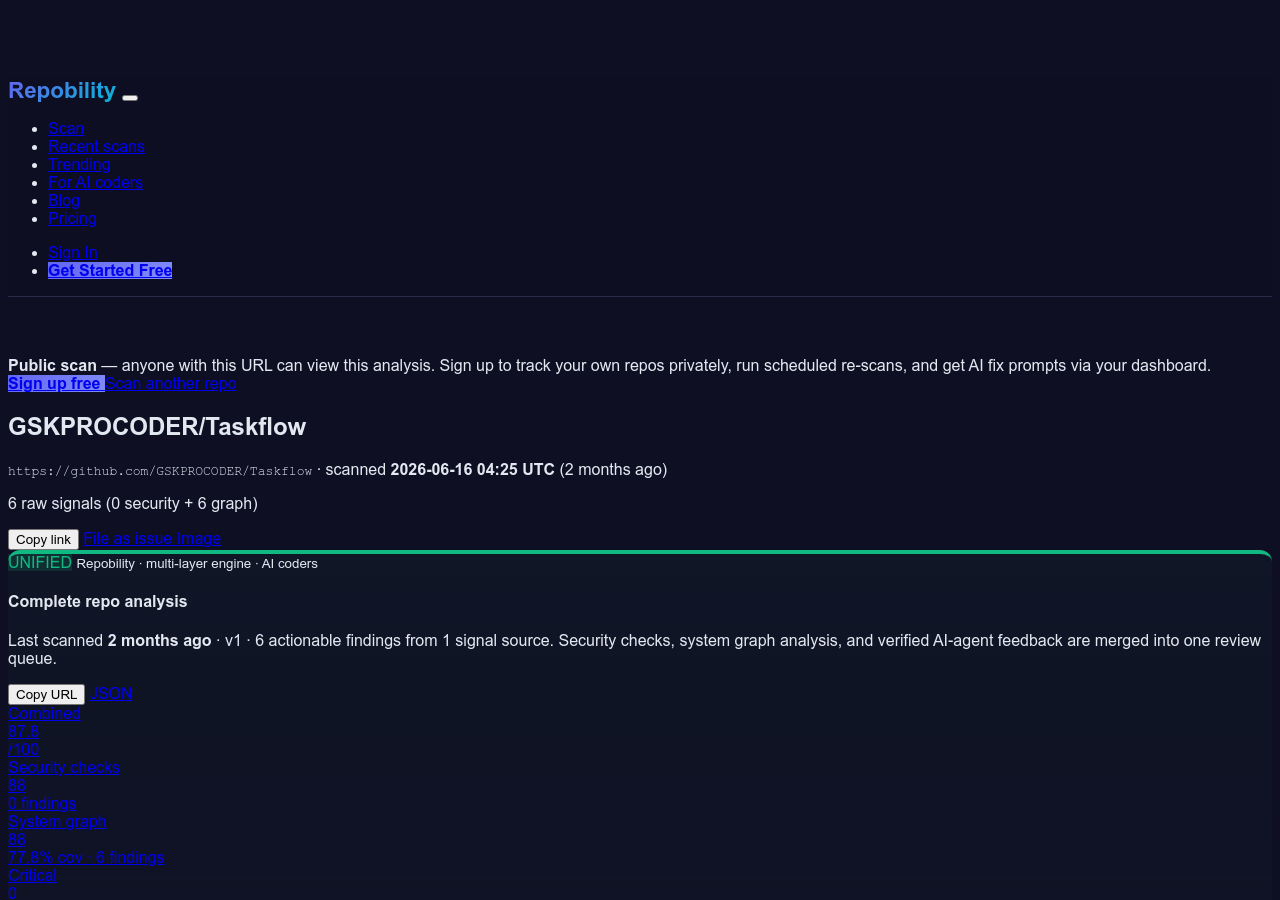The width and height of the screenshot is (1280, 900).
Task: Toggle the navbar hamburger menu button
Action: click(130, 97)
